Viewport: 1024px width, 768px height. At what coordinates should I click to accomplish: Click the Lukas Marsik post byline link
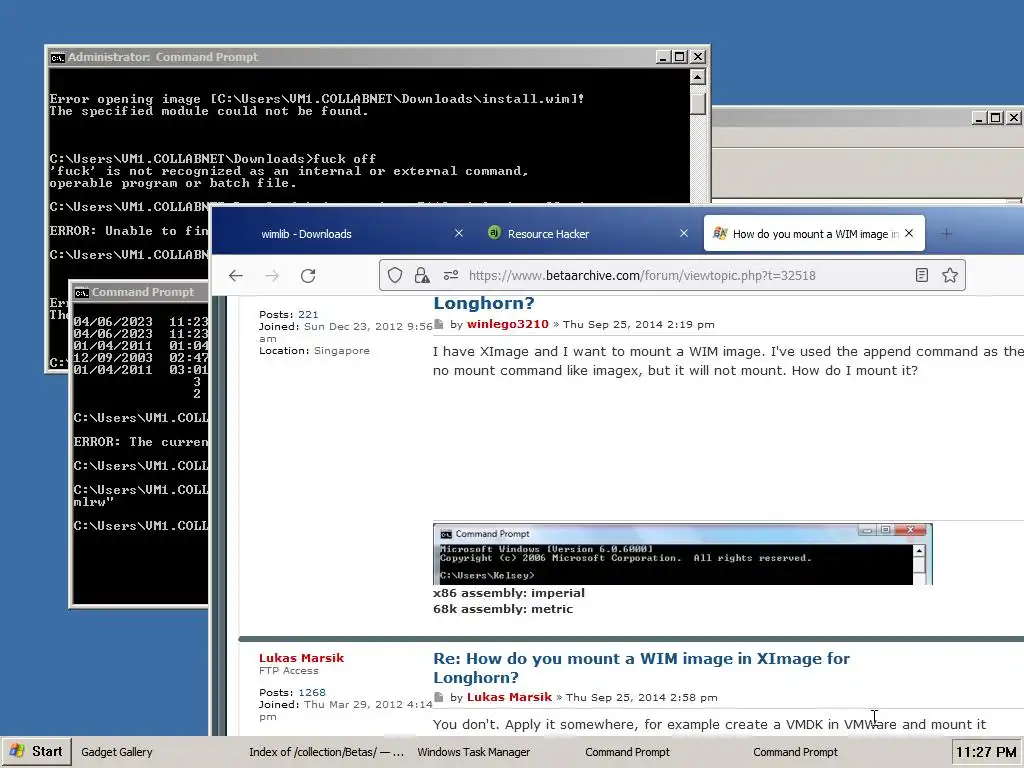[509, 697]
